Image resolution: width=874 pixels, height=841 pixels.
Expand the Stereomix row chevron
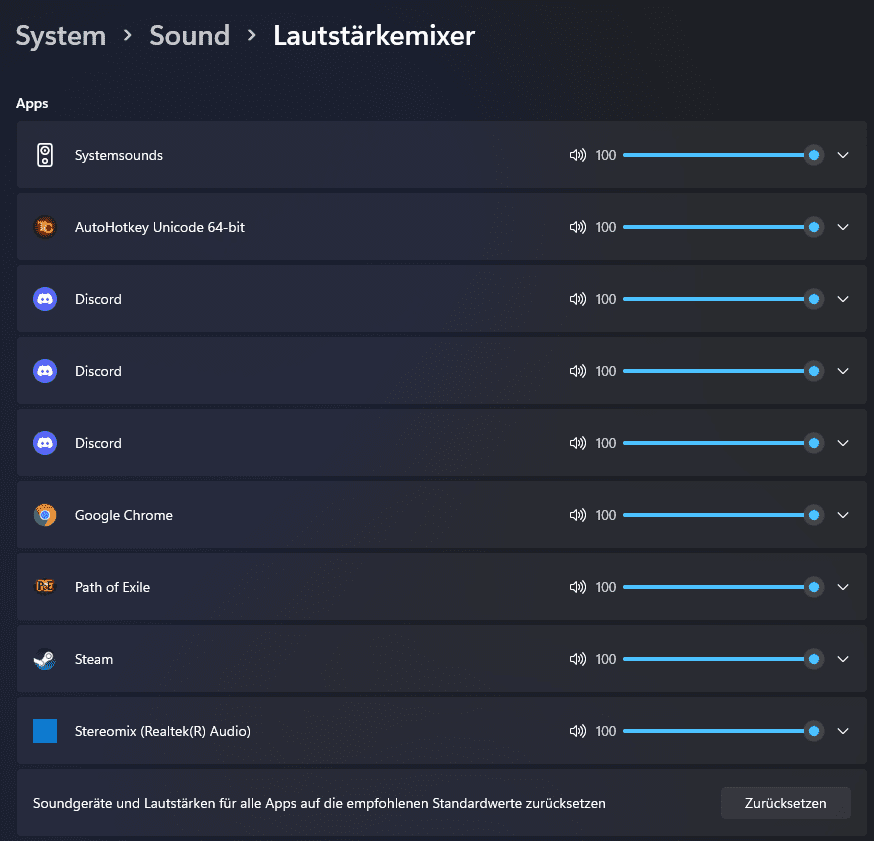tap(843, 731)
